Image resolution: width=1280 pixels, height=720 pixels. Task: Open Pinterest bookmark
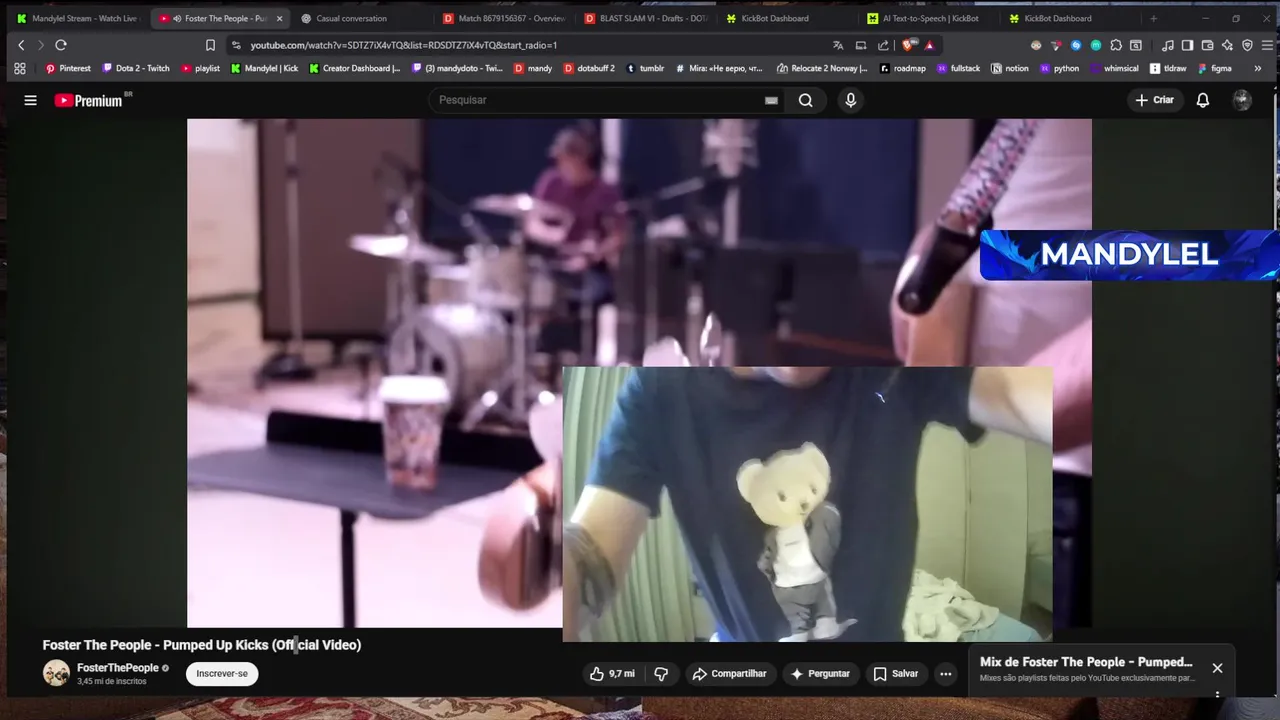tap(68, 68)
